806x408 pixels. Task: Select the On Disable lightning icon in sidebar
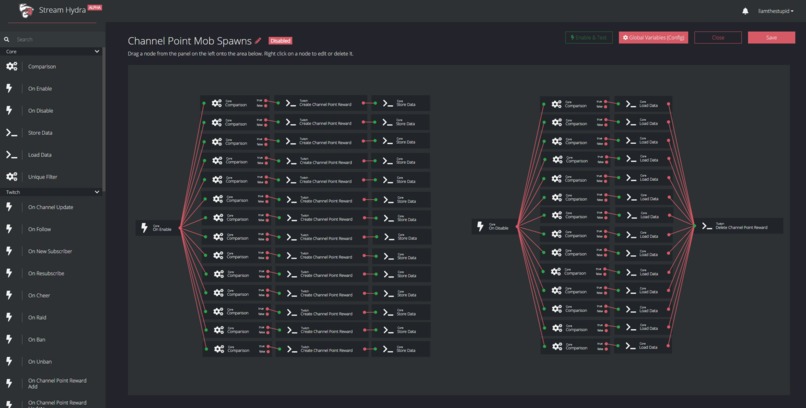(x=9, y=110)
